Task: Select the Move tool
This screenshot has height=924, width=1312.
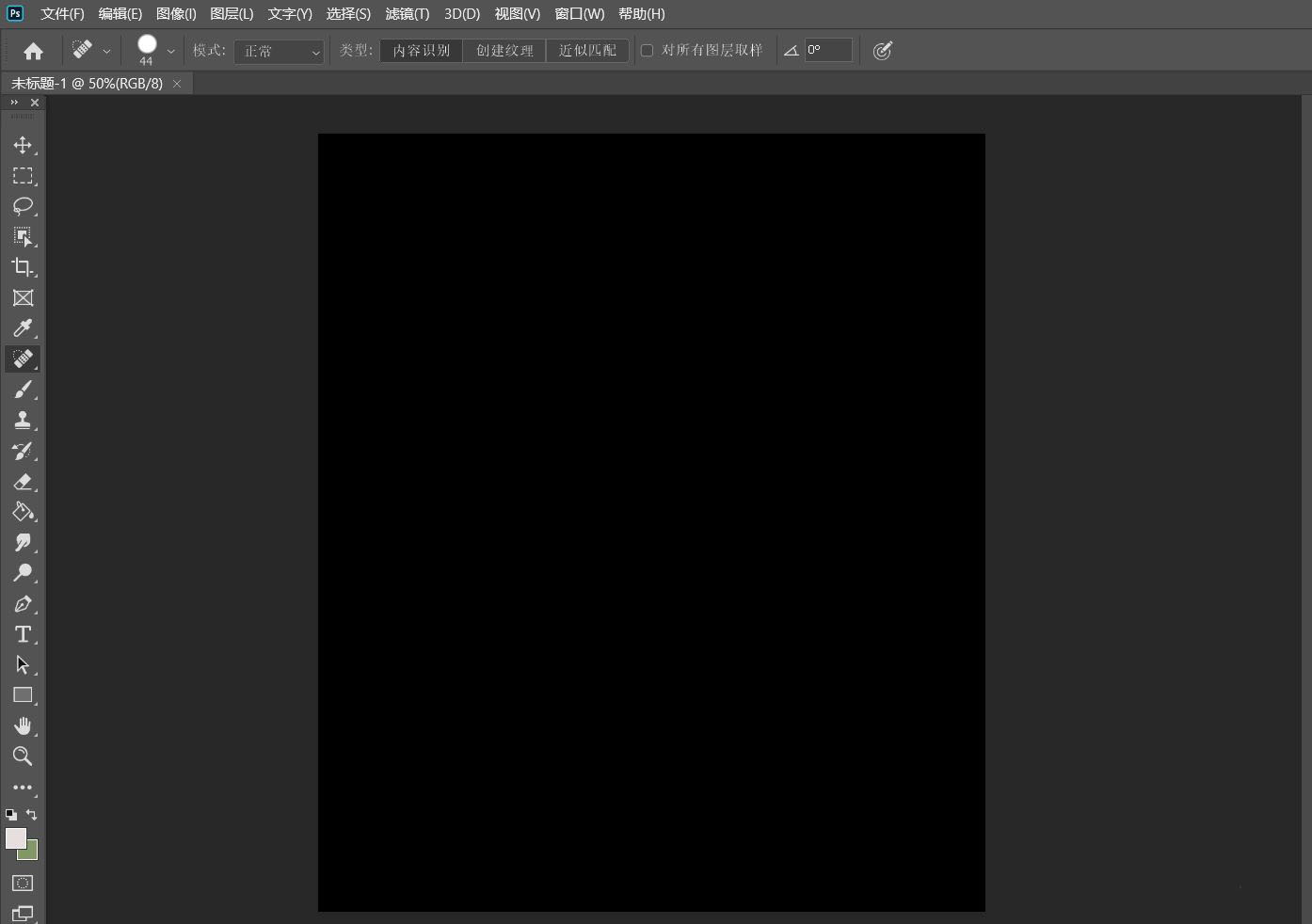Action: (x=23, y=145)
